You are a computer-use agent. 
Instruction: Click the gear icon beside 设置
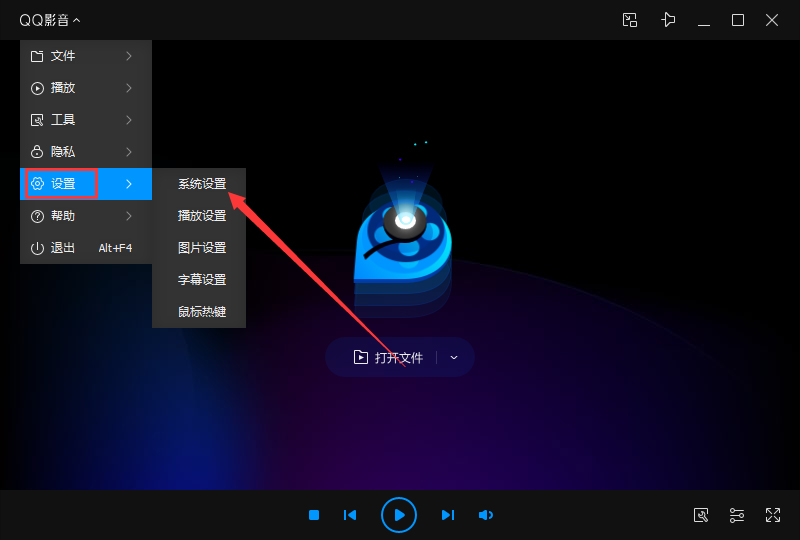coord(37,184)
